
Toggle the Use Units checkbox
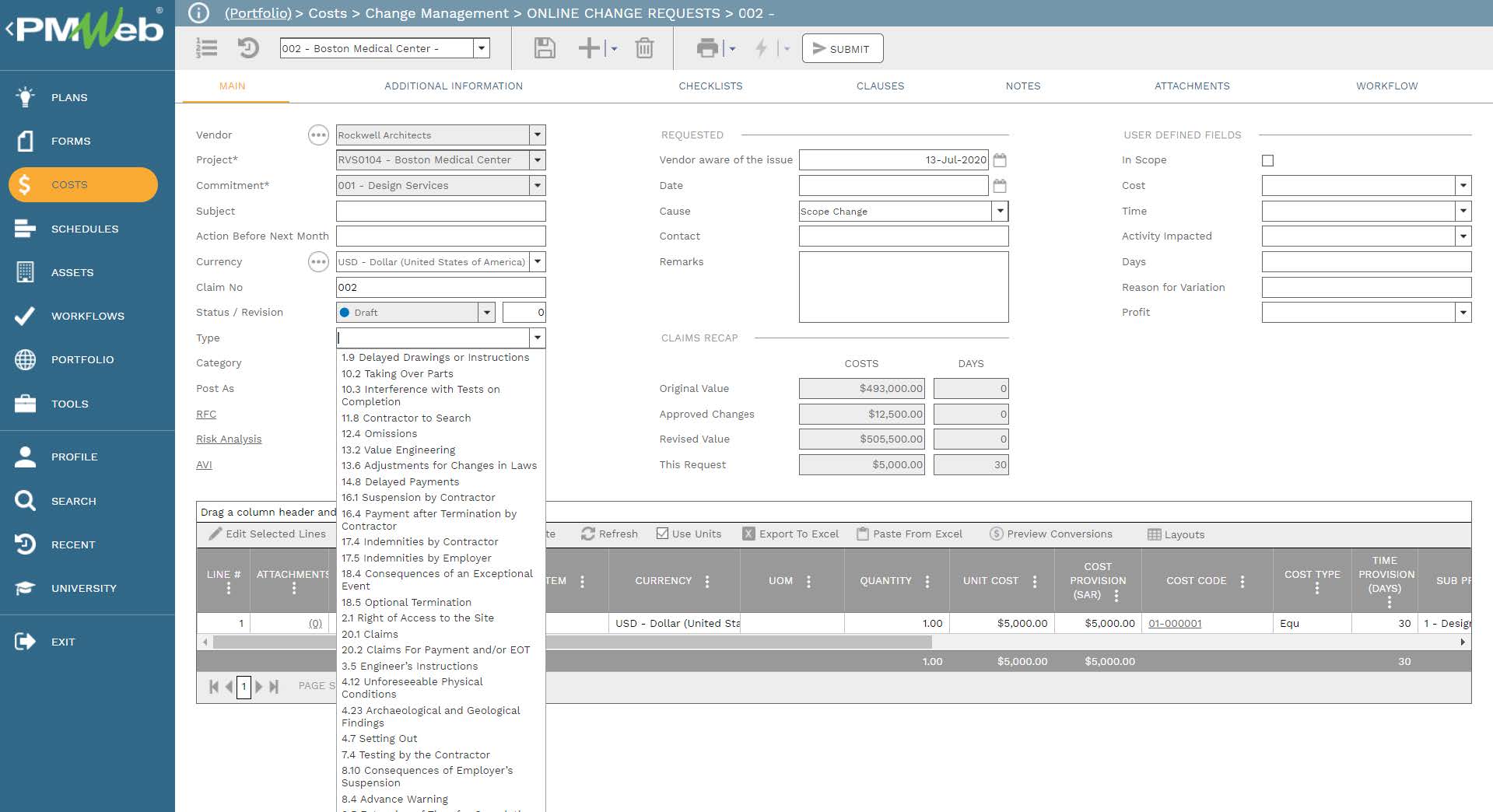(663, 534)
